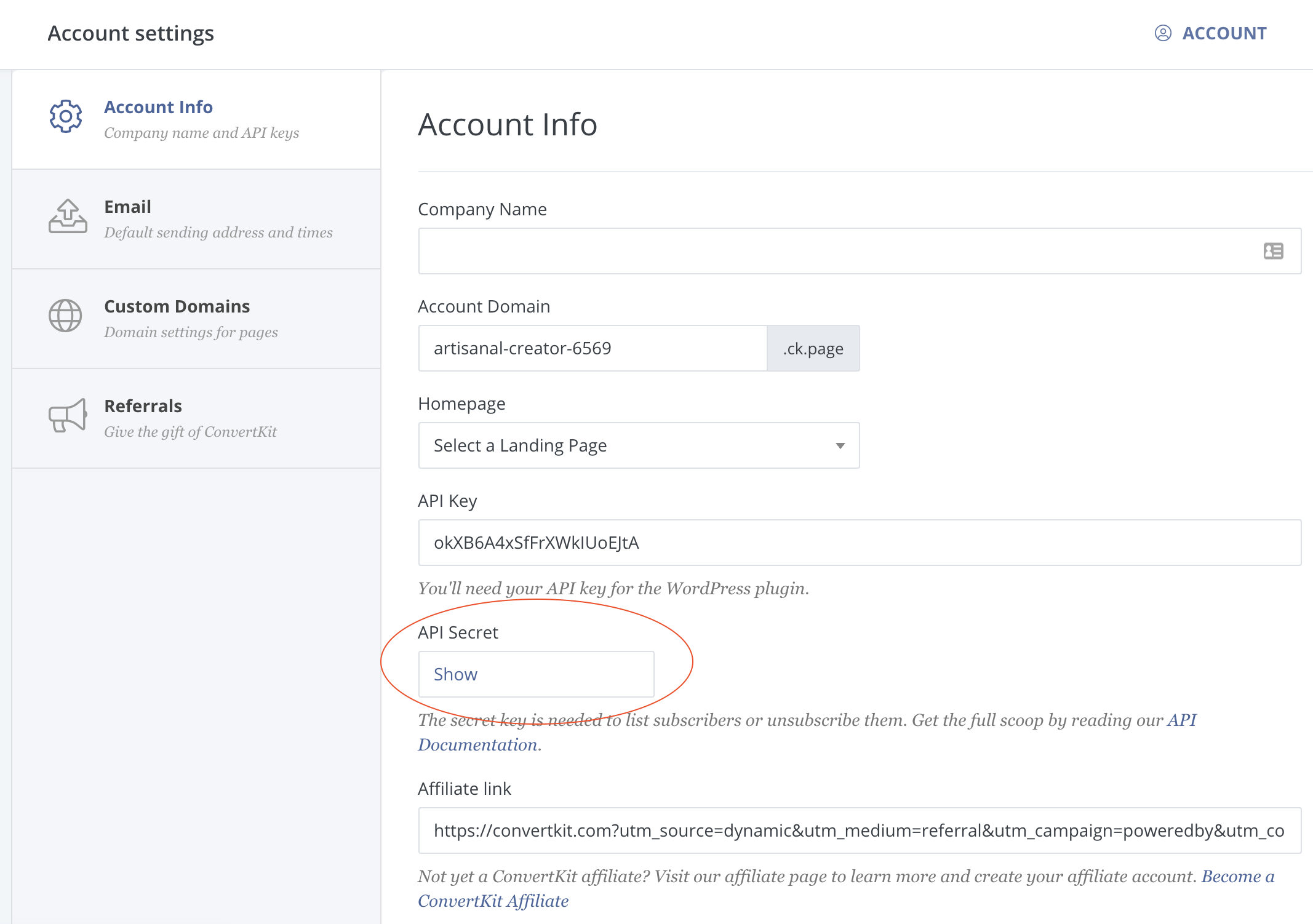1313x924 pixels.
Task: Click into the Company Name input field
Action: [x=860, y=251]
